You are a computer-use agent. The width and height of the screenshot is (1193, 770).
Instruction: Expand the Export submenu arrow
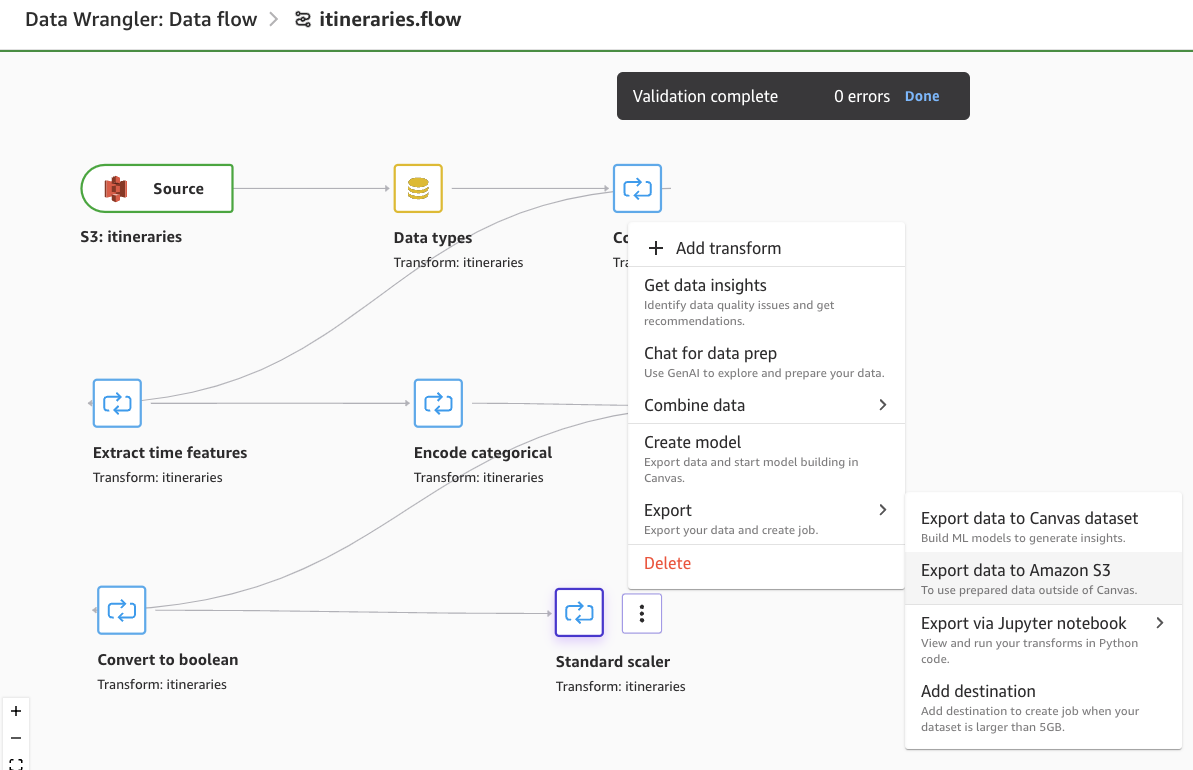(x=883, y=510)
